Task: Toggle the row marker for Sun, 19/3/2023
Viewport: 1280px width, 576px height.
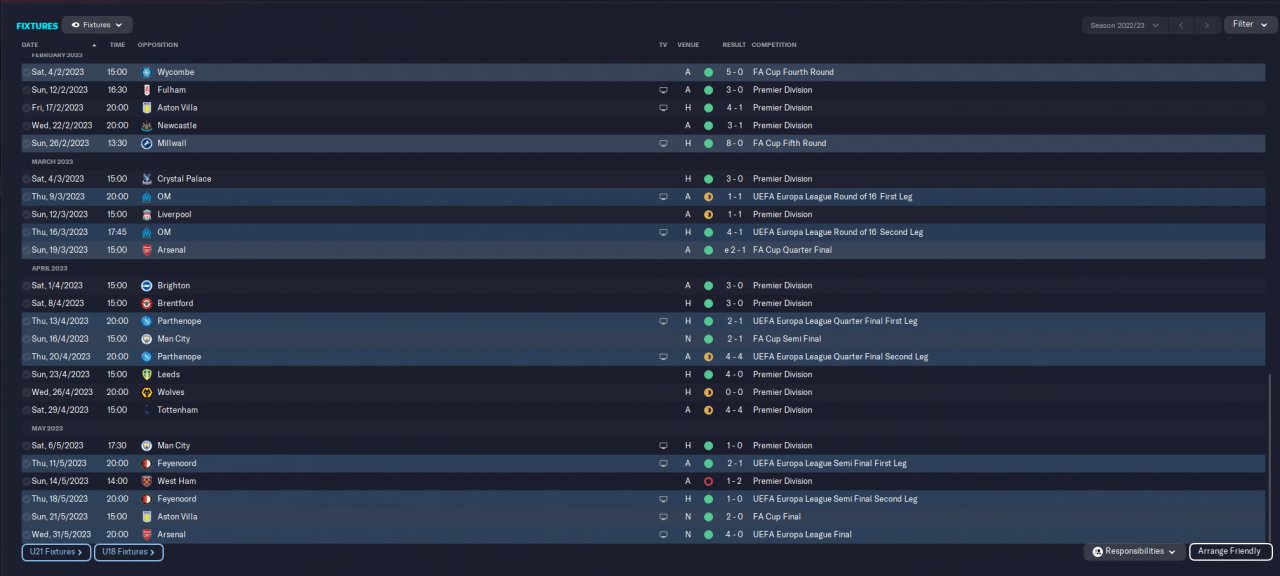Action: [26, 250]
